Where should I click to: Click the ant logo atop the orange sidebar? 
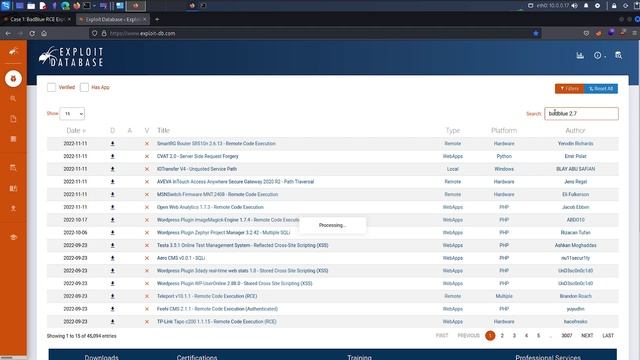[13, 51]
